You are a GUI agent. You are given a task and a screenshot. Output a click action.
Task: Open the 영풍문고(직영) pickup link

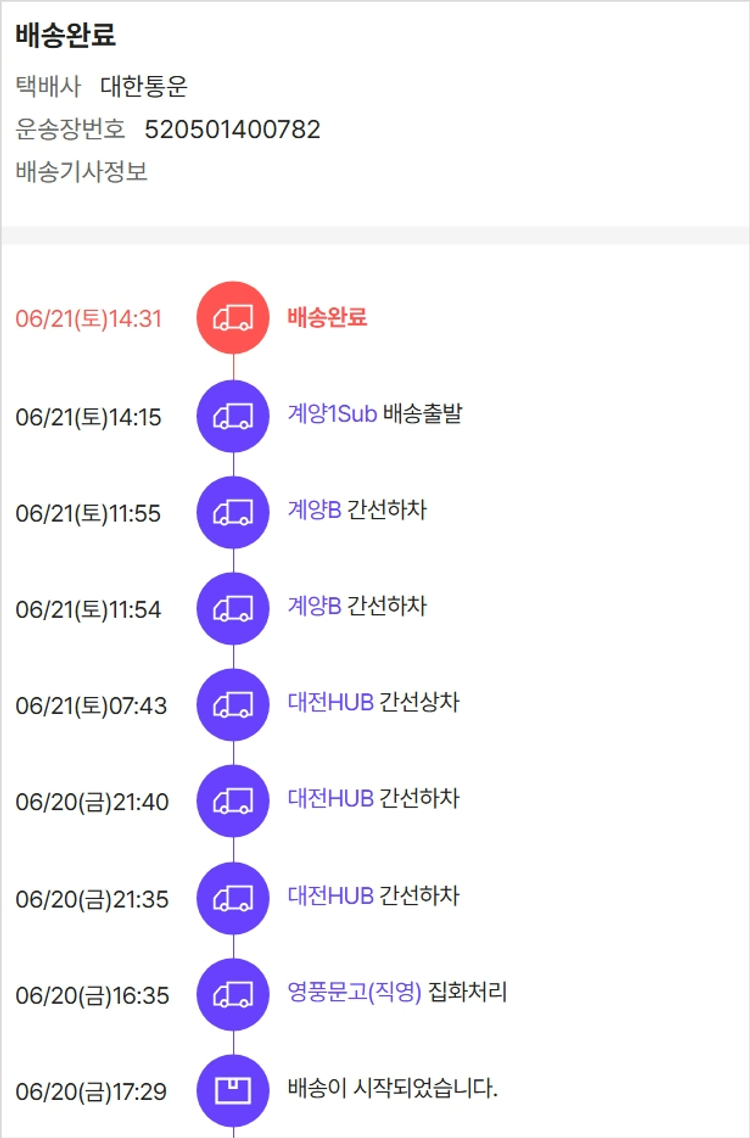click(x=354, y=992)
